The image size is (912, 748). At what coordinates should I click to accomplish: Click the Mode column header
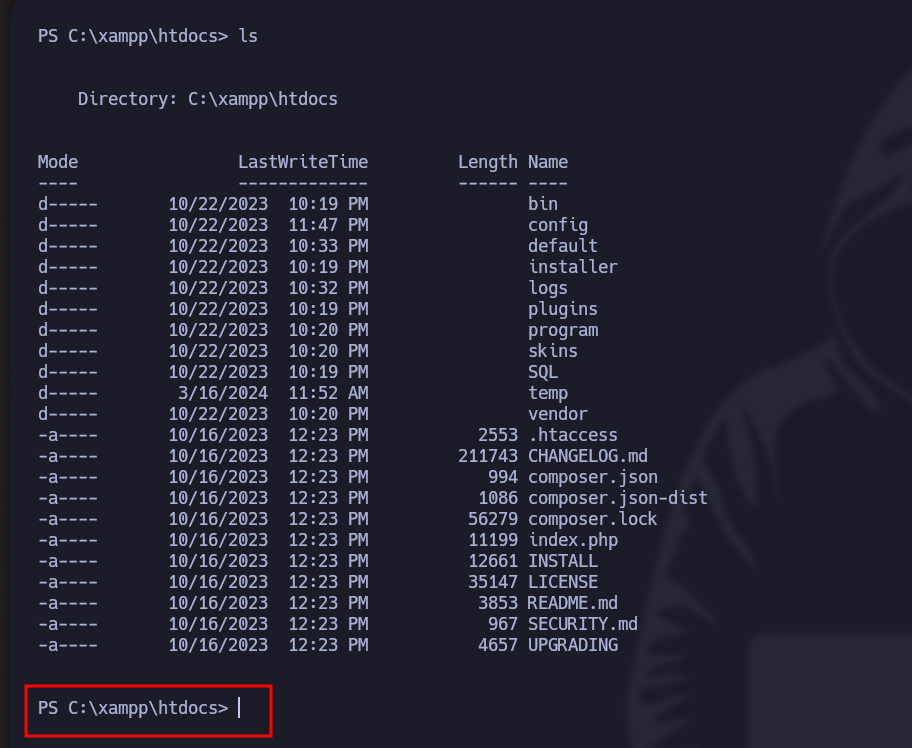(x=58, y=162)
